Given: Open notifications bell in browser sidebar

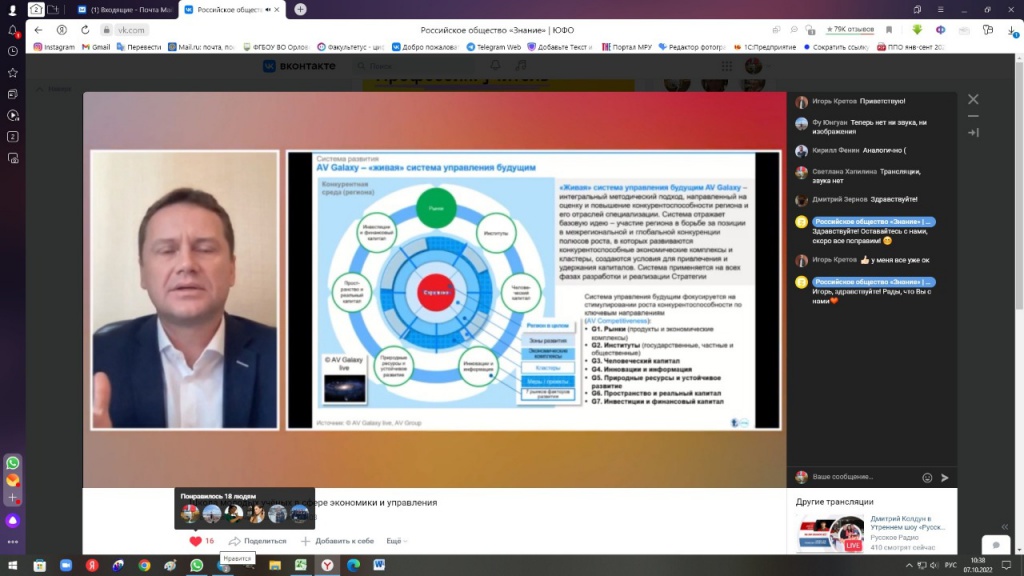Looking at the screenshot, I should coord(12,30).
